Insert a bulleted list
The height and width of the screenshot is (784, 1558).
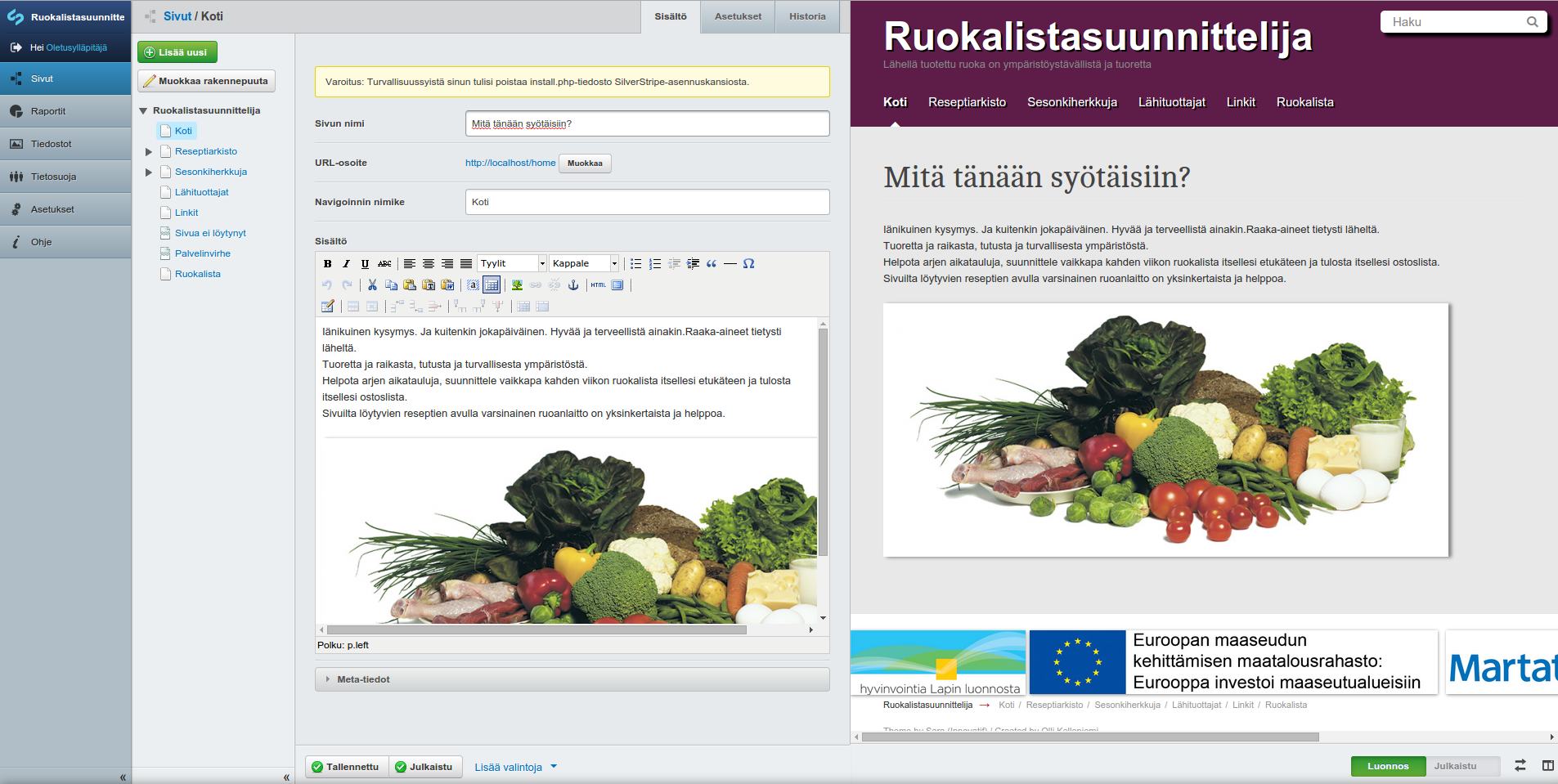tap(635, 263)
